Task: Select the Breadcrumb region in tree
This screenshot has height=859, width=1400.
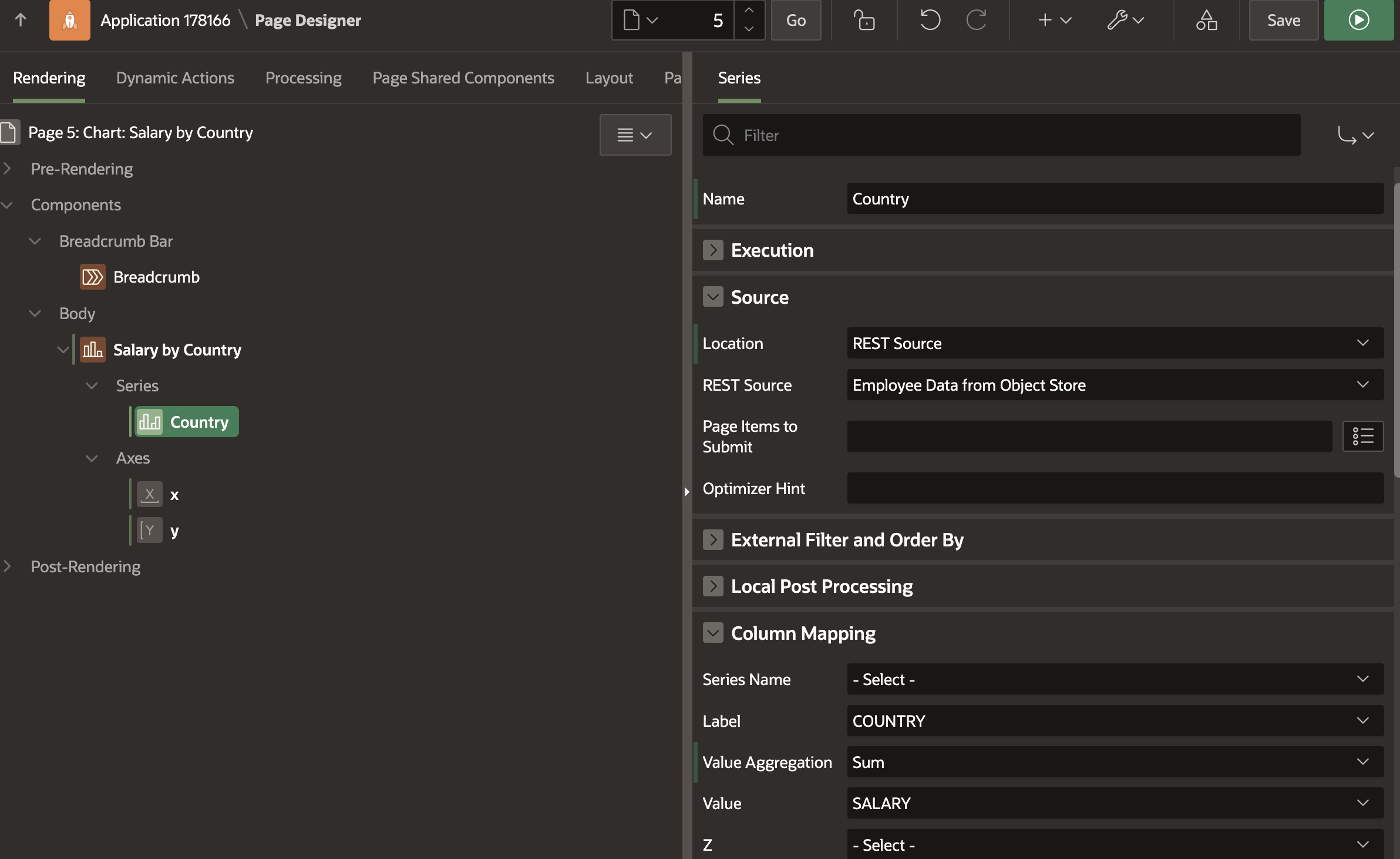Action: pyautogui.click(x=156, y=277)
